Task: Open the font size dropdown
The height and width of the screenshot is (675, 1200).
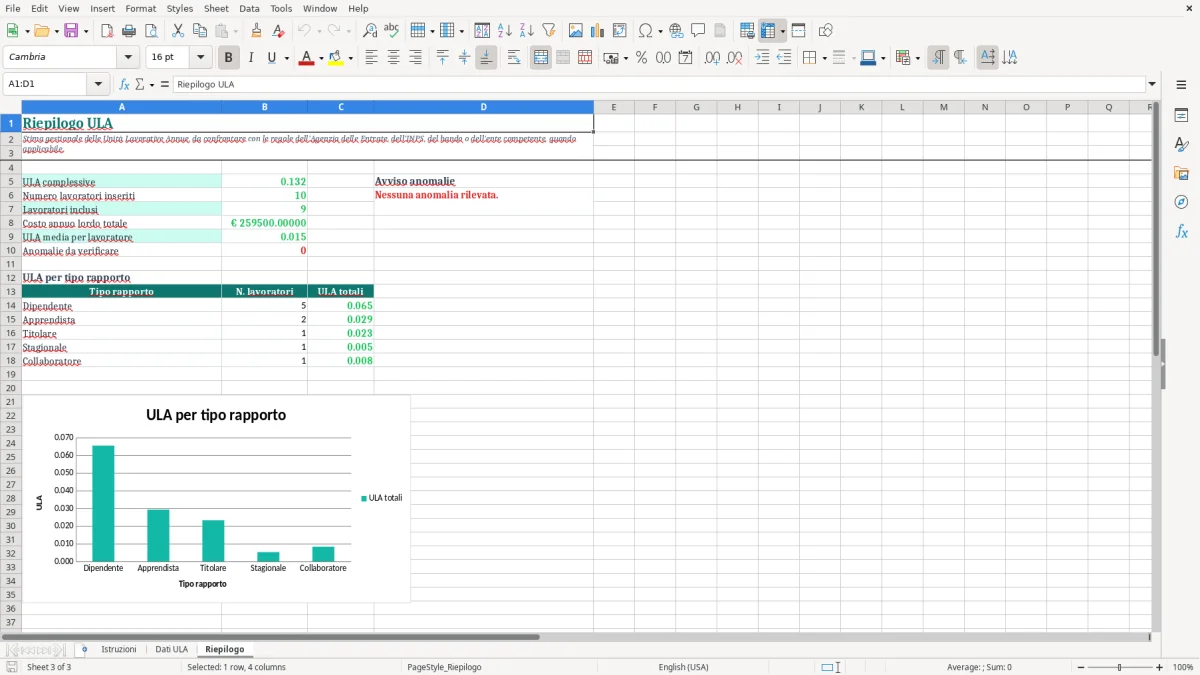Action: coord(201,58)
